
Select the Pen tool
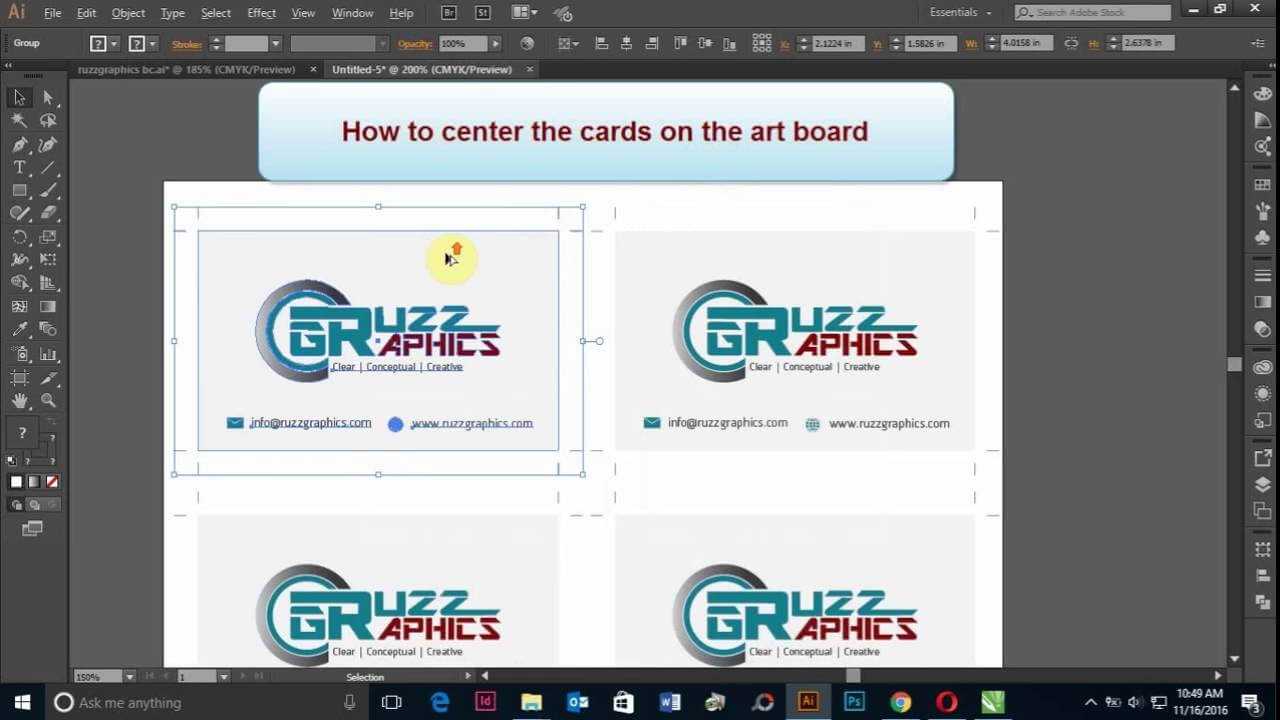click(x=19, y=144)
